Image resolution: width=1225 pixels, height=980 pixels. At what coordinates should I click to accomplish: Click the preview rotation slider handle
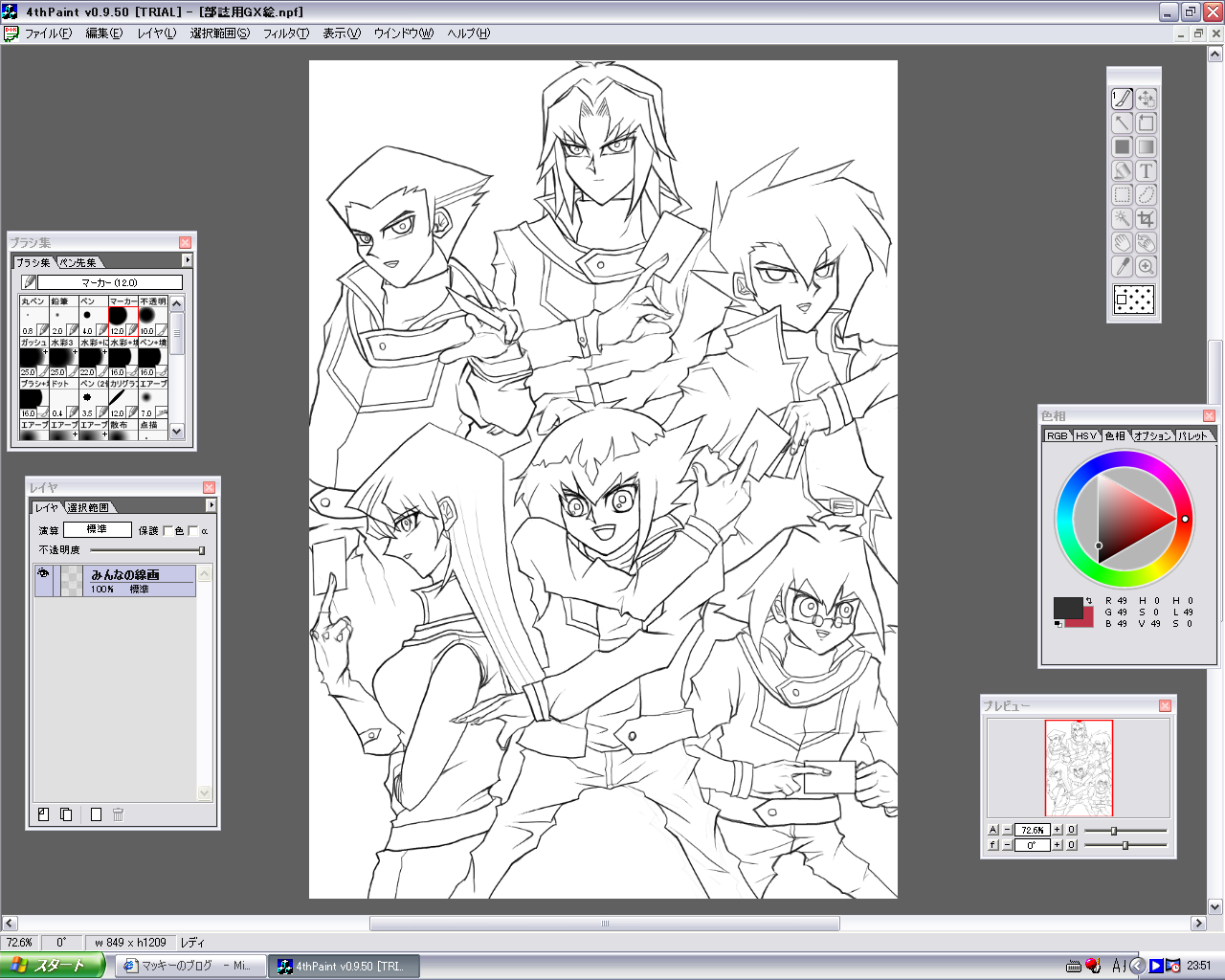1125,845
